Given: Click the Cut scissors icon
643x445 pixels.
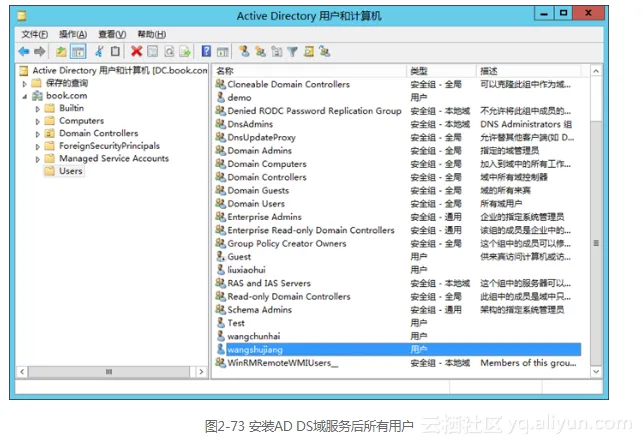Looking at the screenshot, I should [x=99, y=52].
